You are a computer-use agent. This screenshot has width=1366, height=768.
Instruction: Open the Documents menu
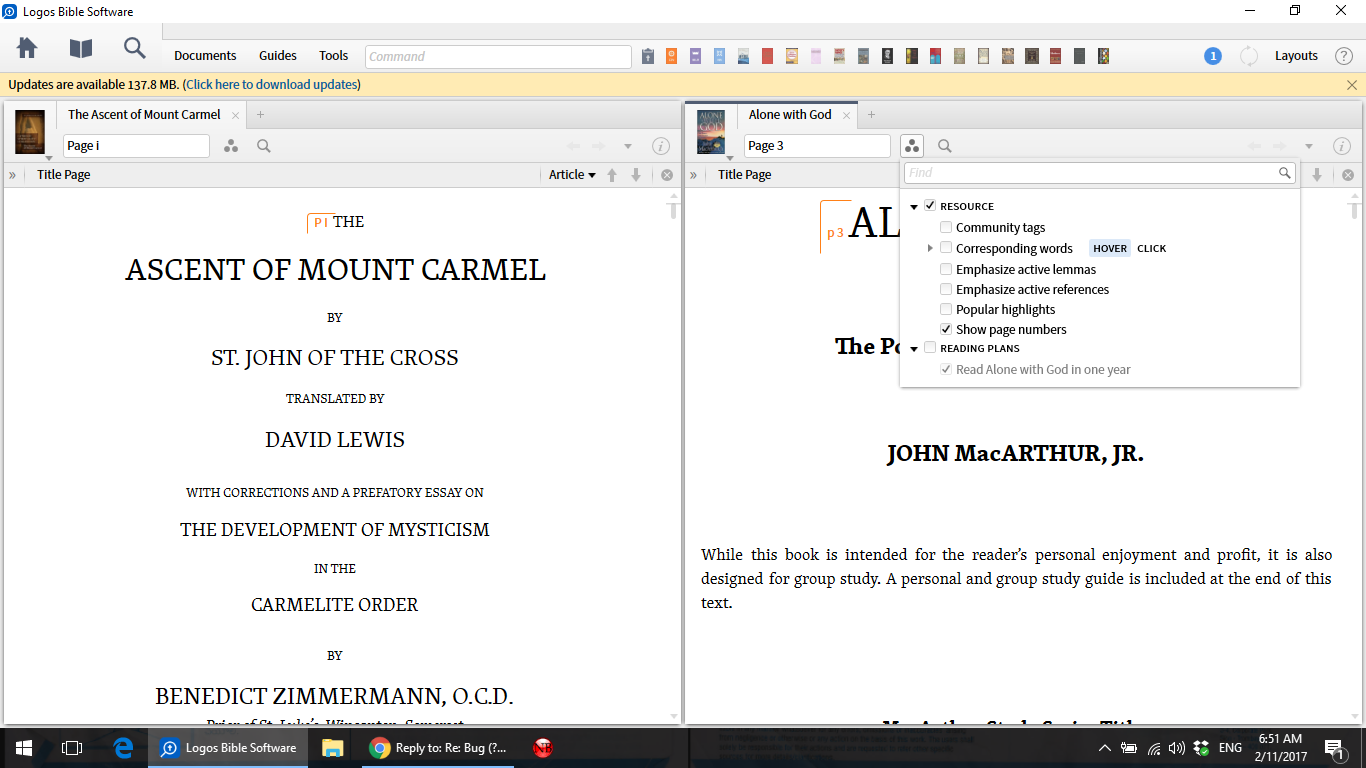tap(206, 56)
